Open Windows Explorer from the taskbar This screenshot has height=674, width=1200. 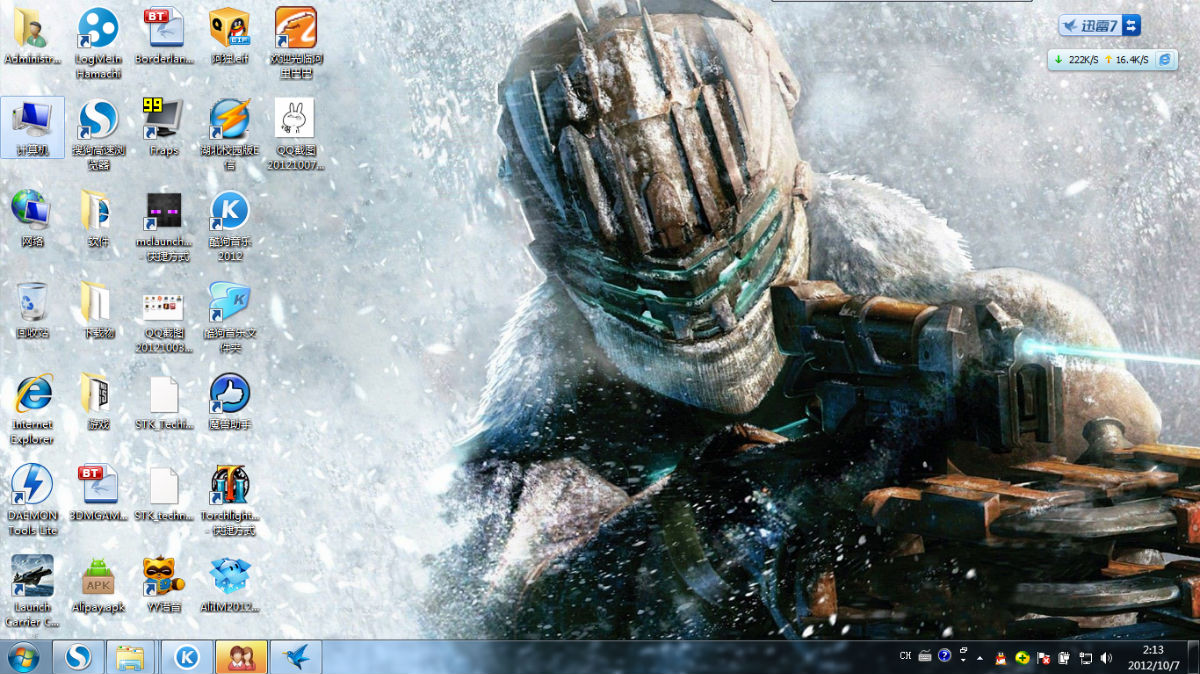pos(131,657)
